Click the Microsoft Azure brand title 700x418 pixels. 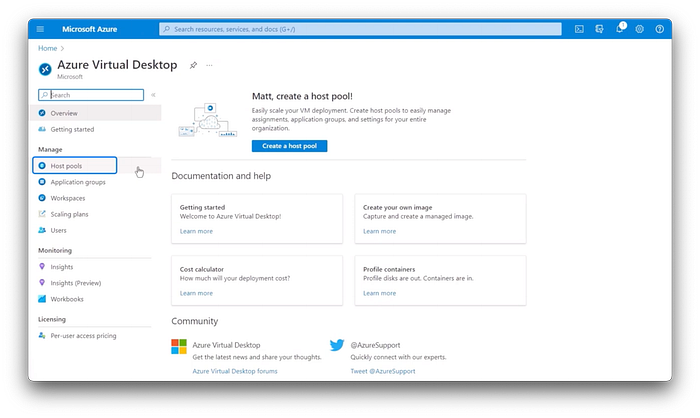[x=89, y=29]
